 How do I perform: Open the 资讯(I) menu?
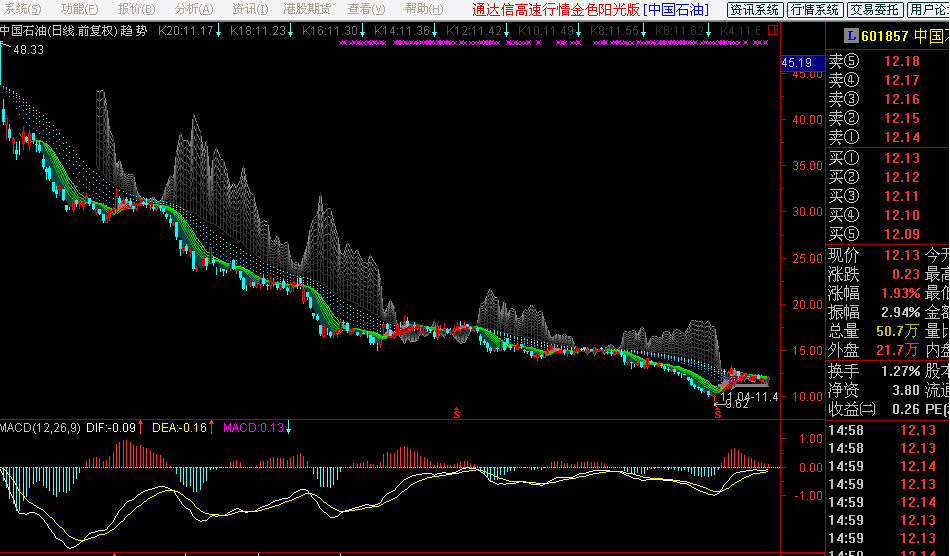click(x=250, y=9)
